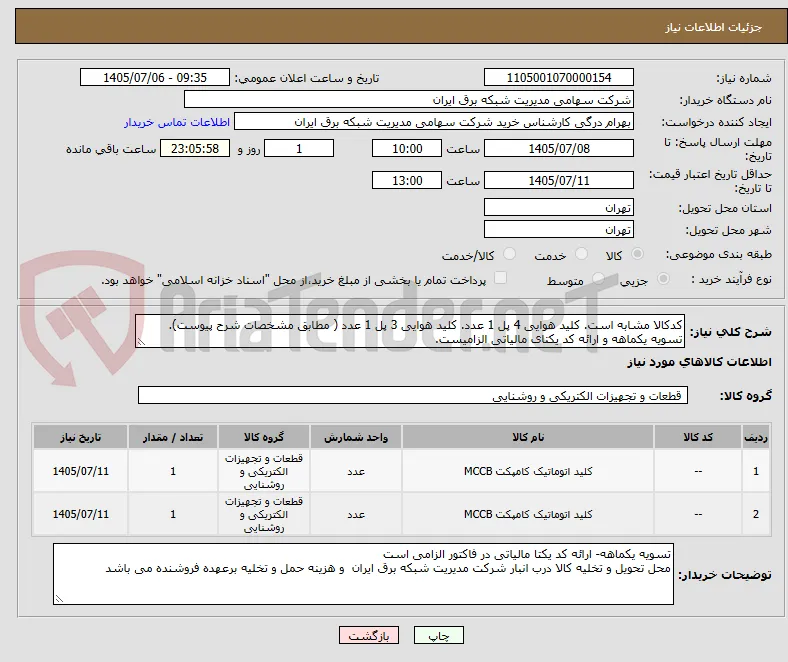Select the کالا/خدمت radio button
The image size is (788, 662).
coord(510,254)
